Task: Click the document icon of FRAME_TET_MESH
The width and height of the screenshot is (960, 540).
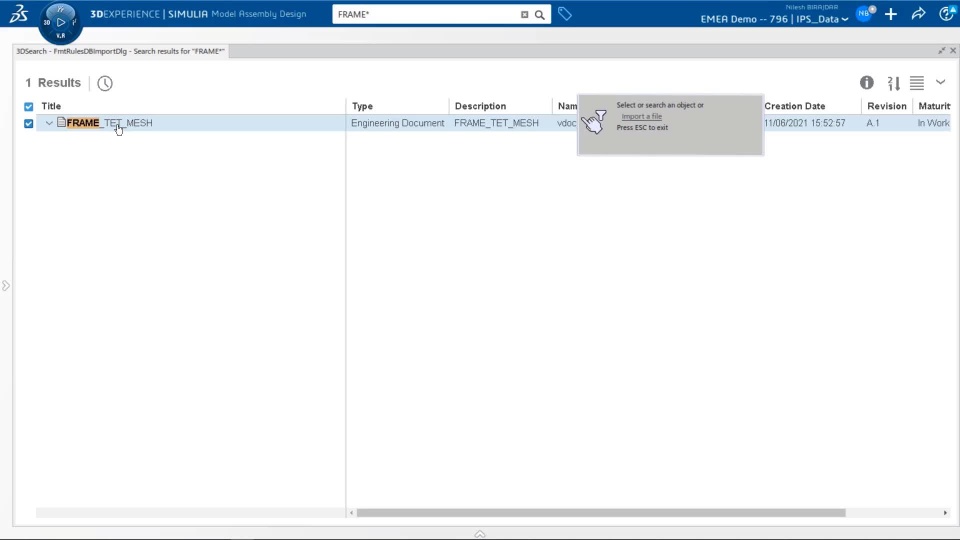Action: tap(61, 122)
